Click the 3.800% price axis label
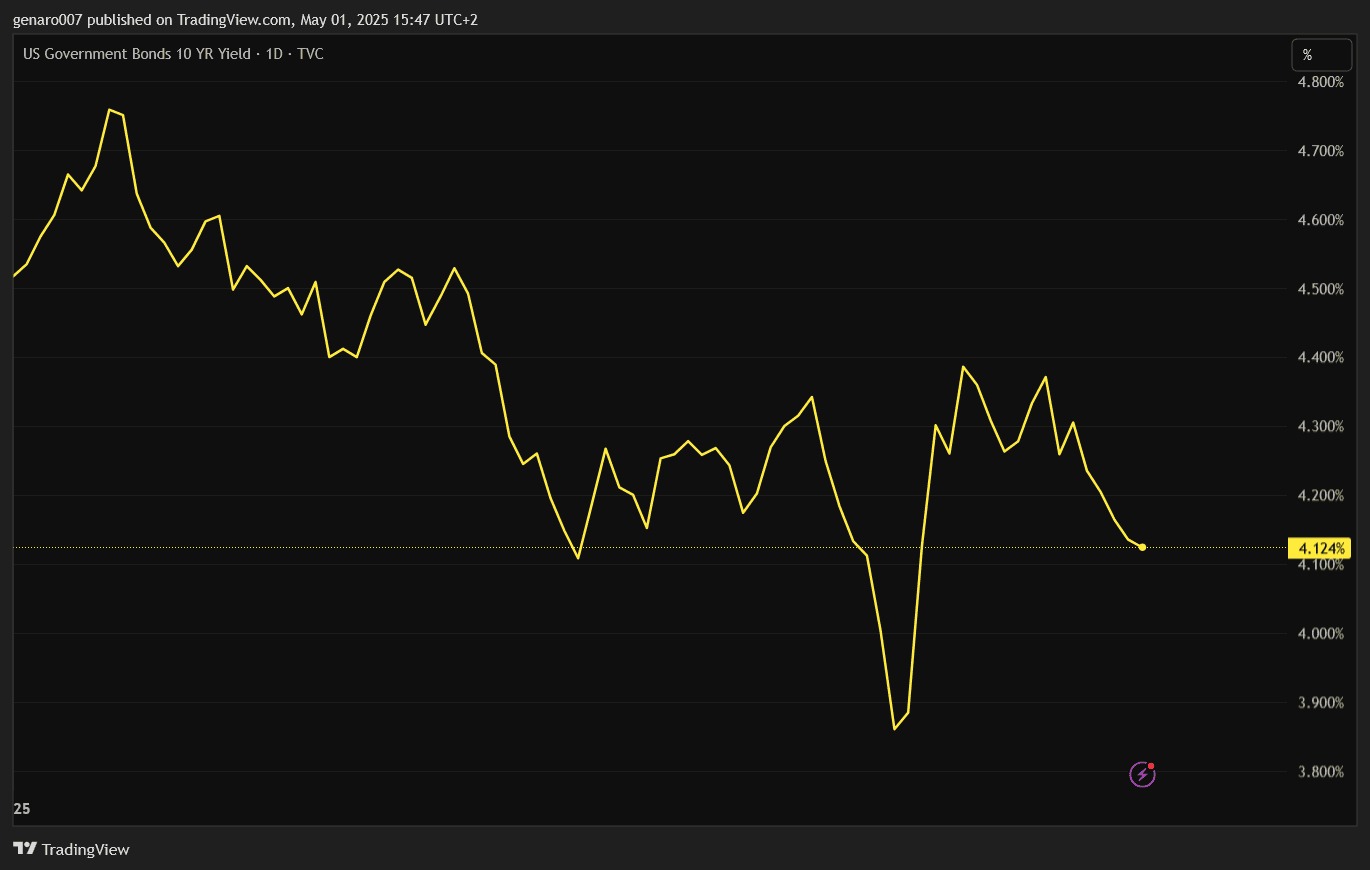 (x=1320, y=772)
